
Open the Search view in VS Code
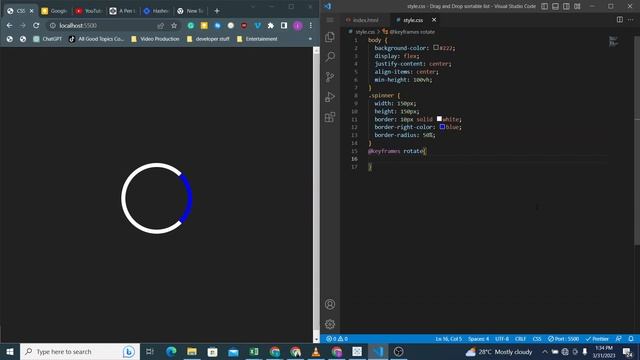330,57
